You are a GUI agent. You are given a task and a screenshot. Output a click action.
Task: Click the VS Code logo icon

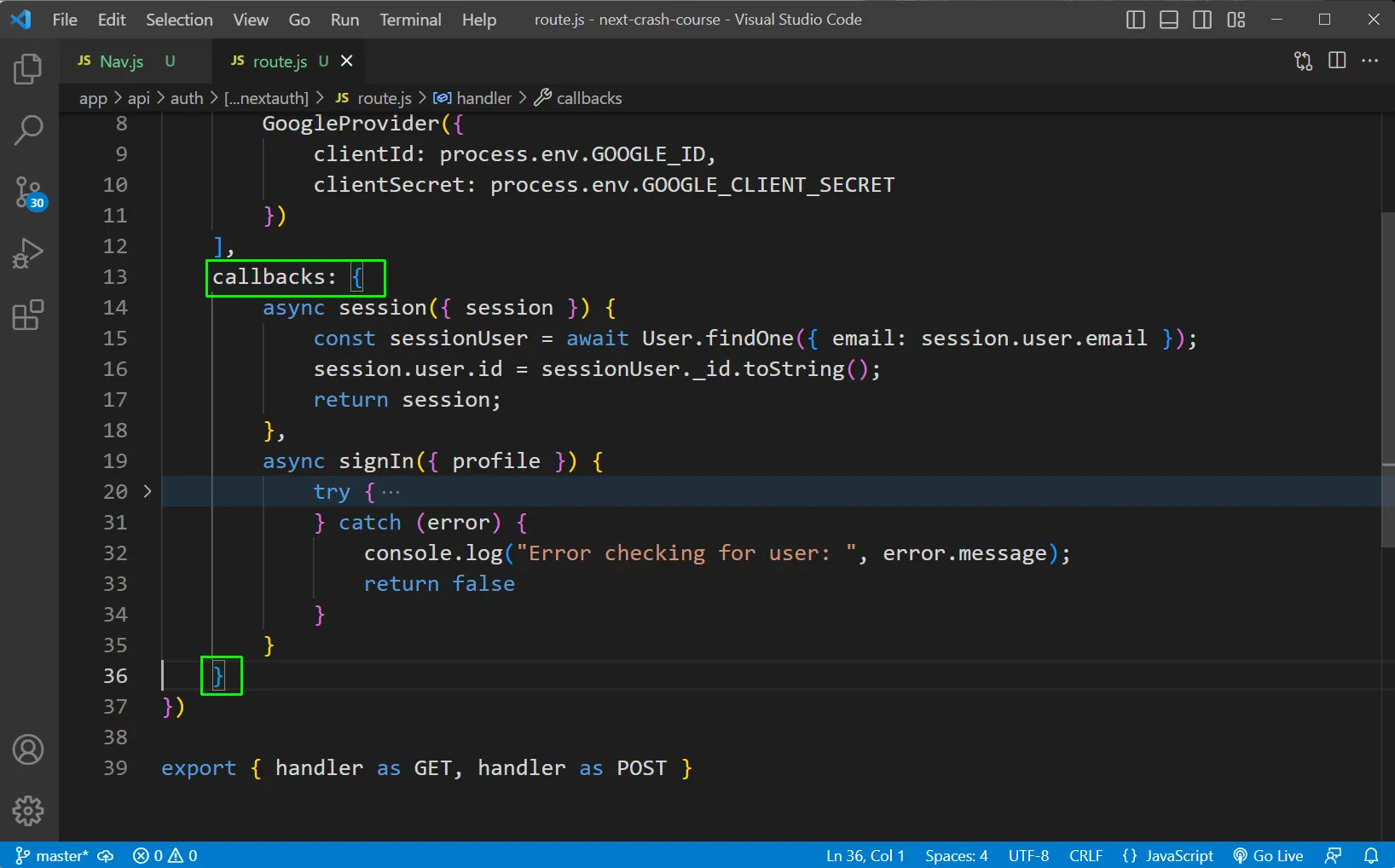21,19
